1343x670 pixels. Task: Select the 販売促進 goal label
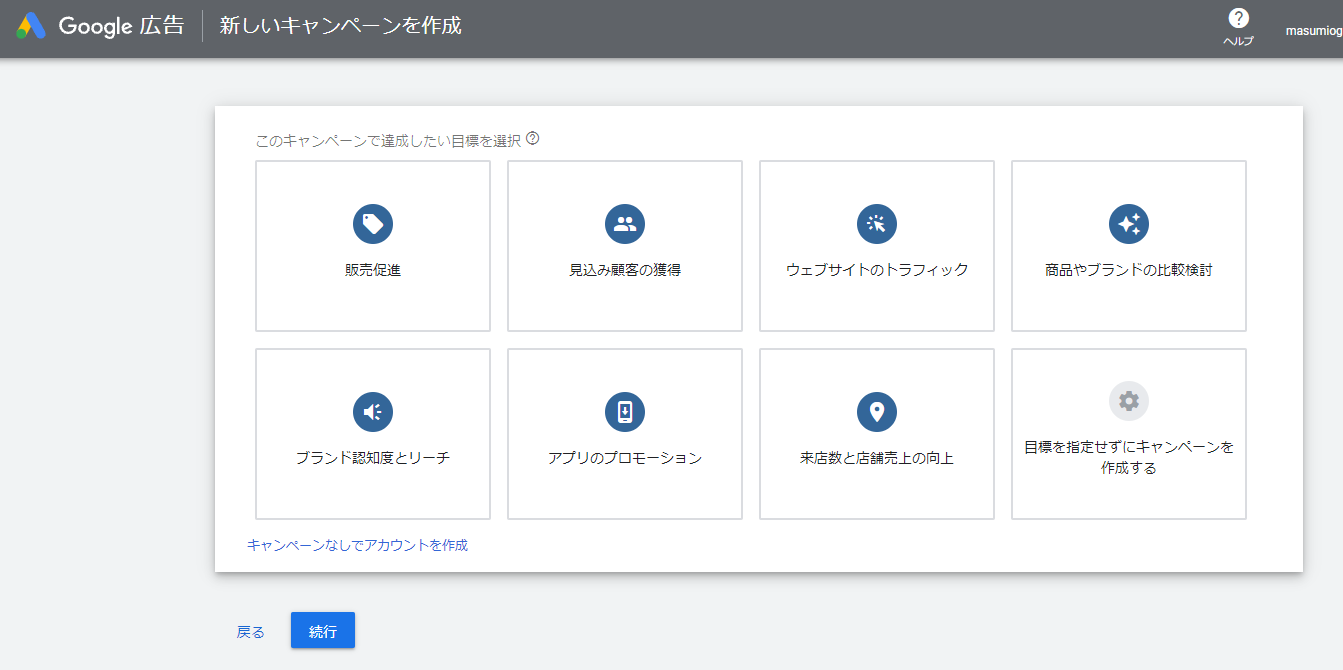(373, 270)
